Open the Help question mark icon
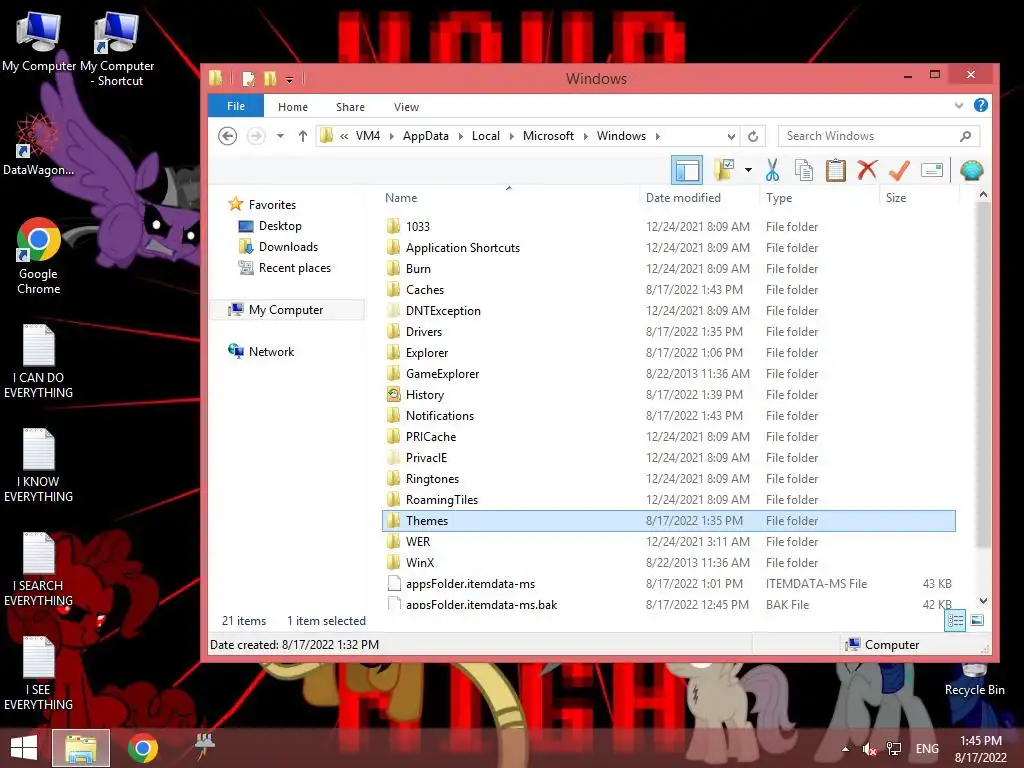The image size is (1024, 768). point(980,105)
